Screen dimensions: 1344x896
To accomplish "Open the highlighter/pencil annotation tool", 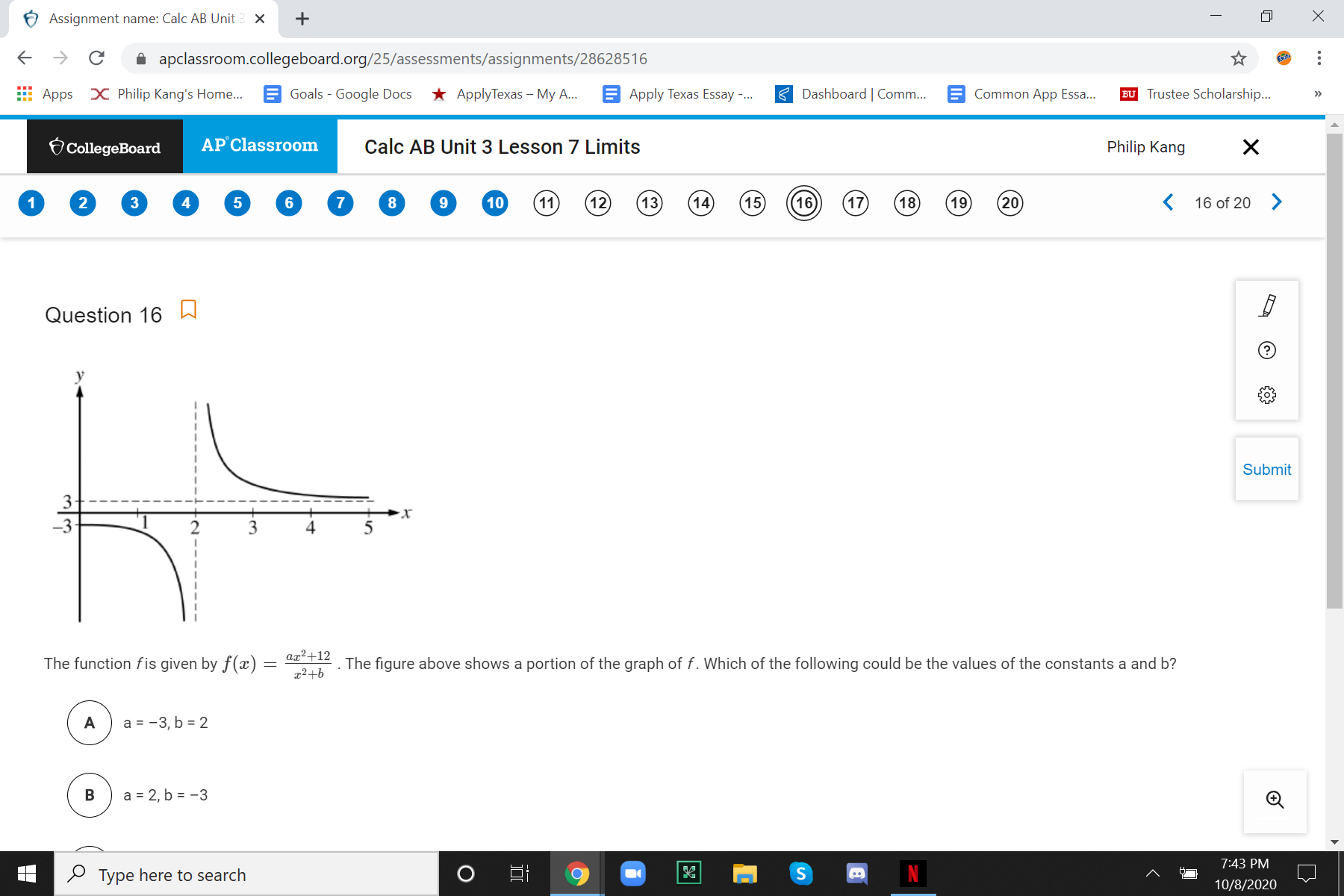I will pyautogui.click(x=1266, y=305).
